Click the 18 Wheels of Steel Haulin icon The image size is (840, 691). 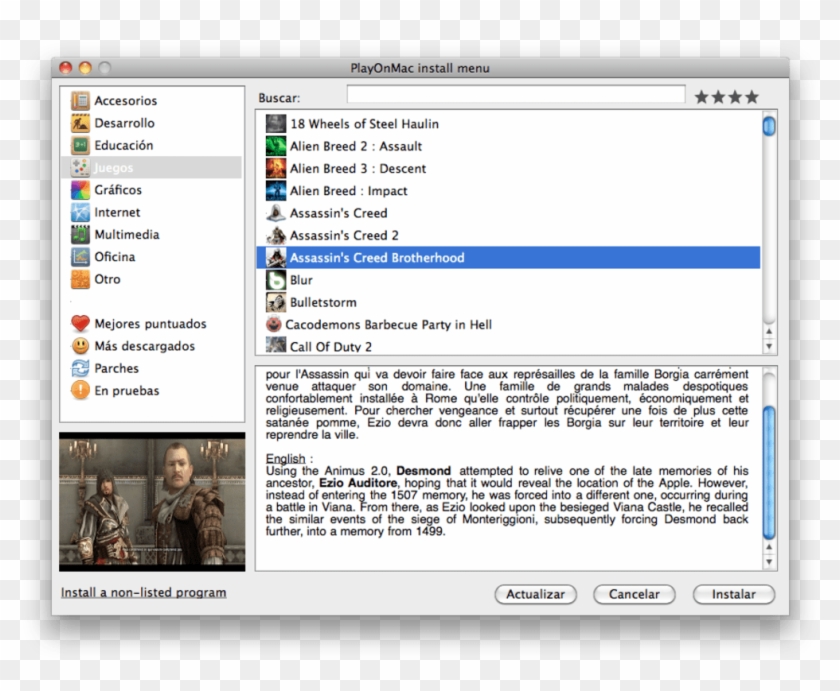pyautogui.click(x=276, y=124)
